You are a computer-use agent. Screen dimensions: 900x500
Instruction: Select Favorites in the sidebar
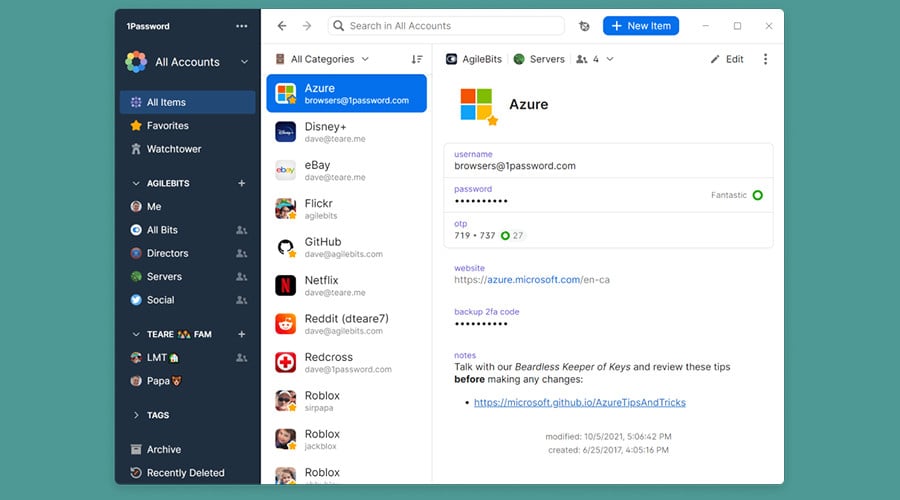[167, 126]
